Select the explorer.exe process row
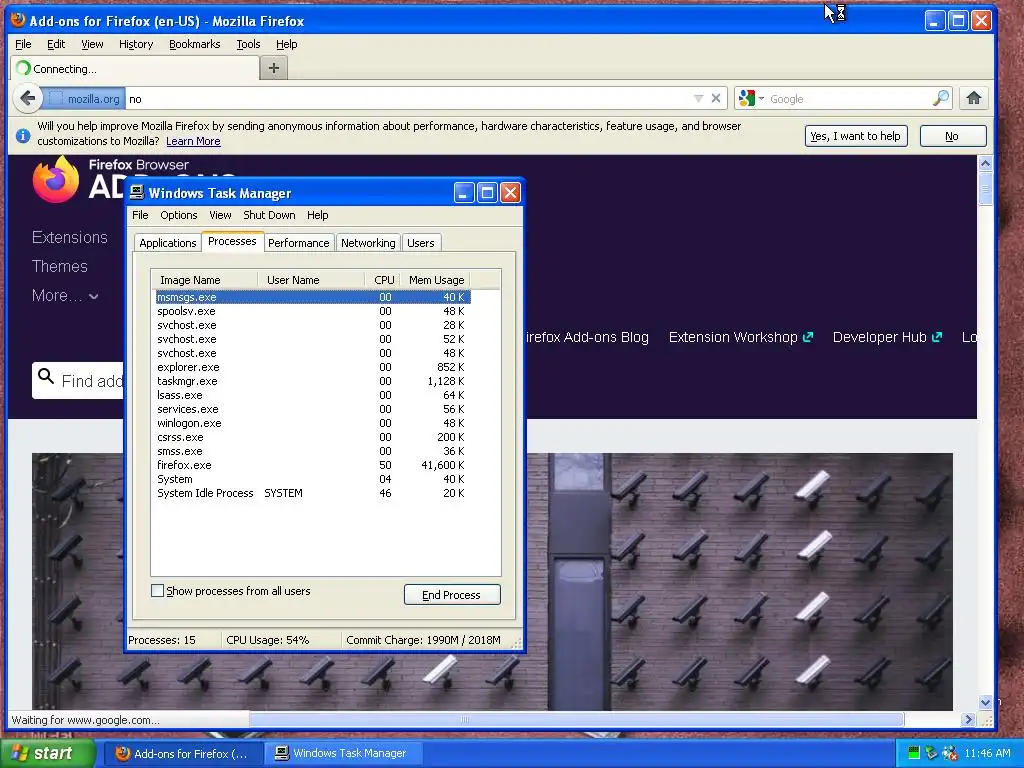Image resolution: width=1024 pixels, height=768 pixels. [312, 367]
